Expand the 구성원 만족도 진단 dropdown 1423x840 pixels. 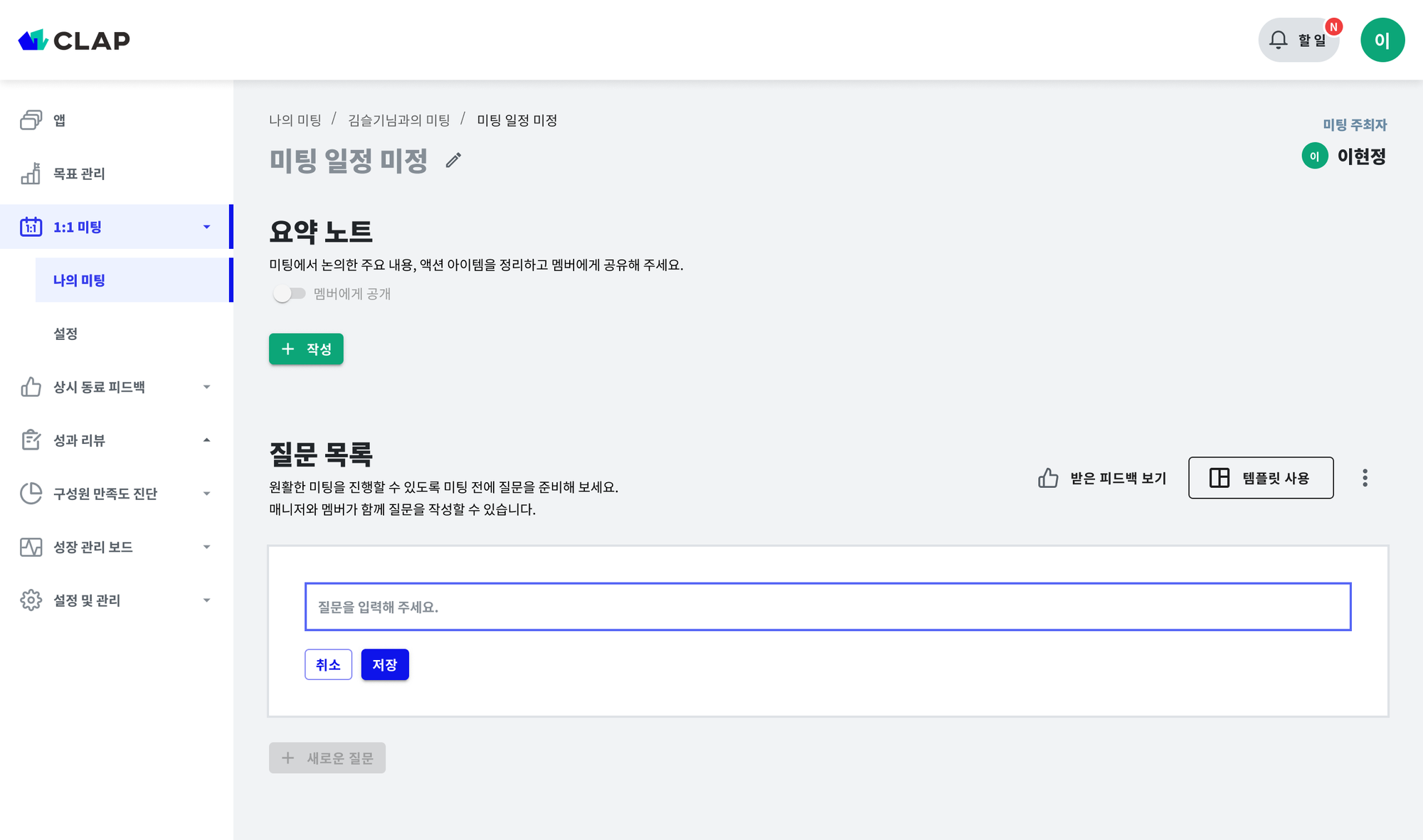coord(206,494)
